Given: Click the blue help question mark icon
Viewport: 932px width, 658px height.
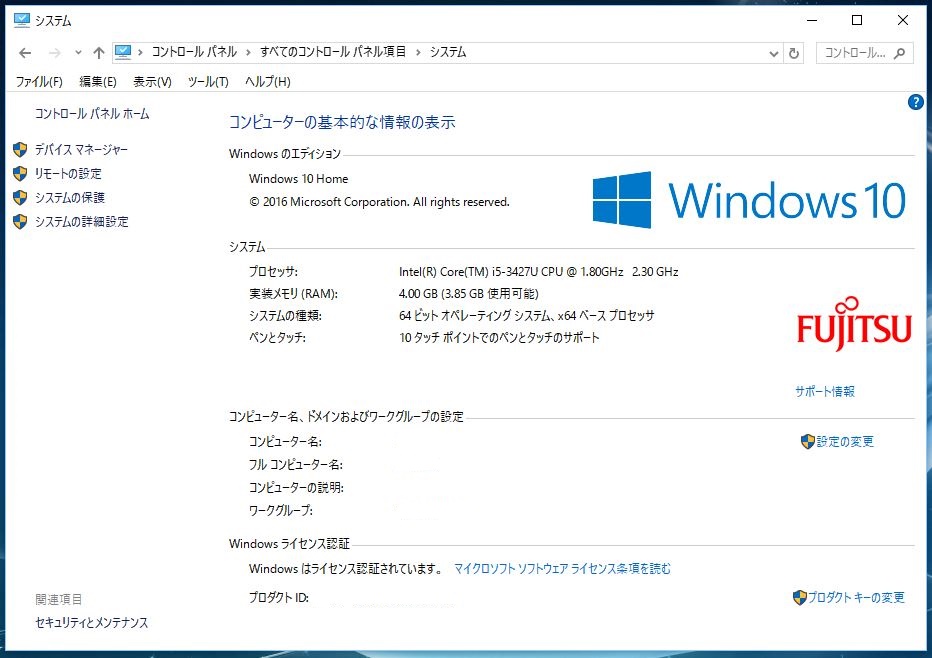Looking at the screenshot, I should pyautogui.click(x=915, y=102).
